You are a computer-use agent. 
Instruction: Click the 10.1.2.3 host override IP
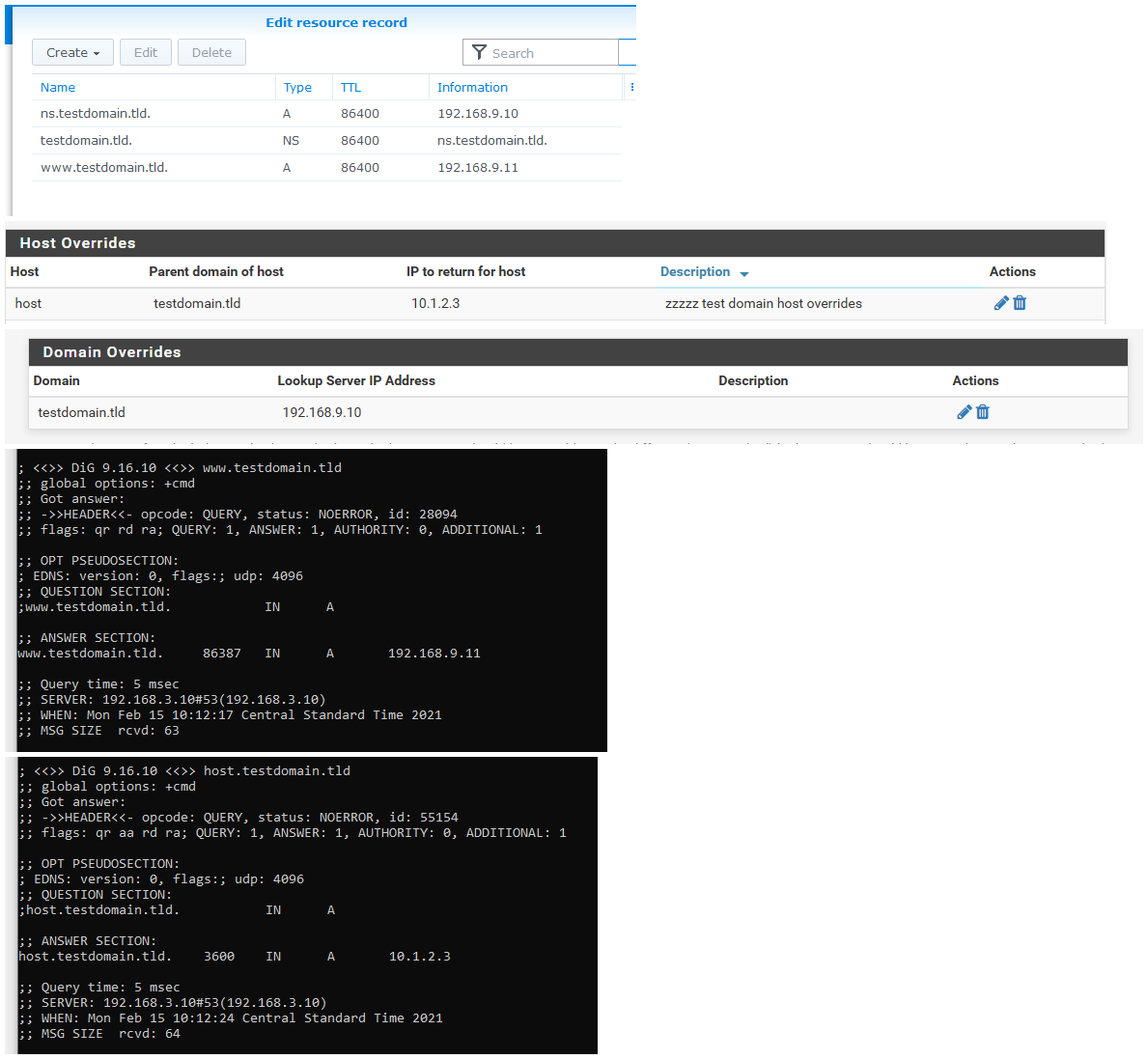[x=434, y=303]
